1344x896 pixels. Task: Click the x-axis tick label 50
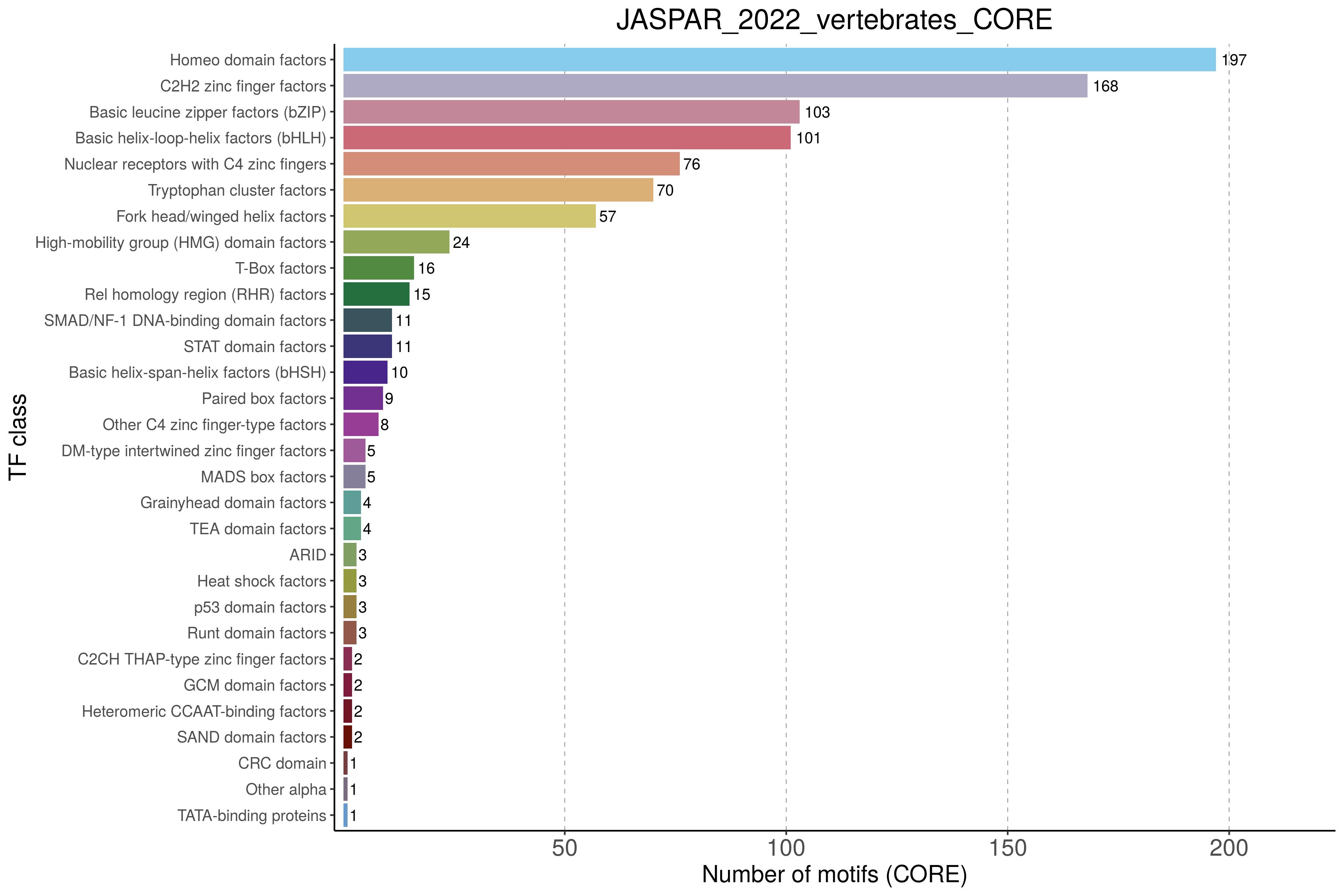(x=564, y=849)
